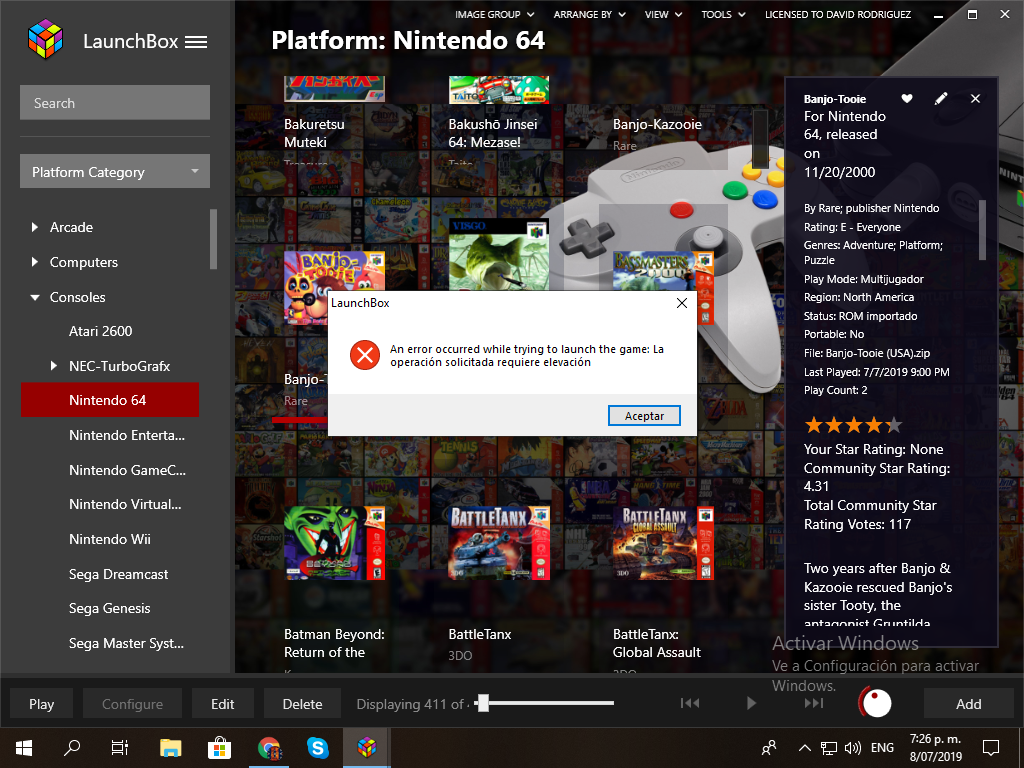Open People icon in system tray
This screenshot has height=768, width=1024.
[x=769, y=748]
